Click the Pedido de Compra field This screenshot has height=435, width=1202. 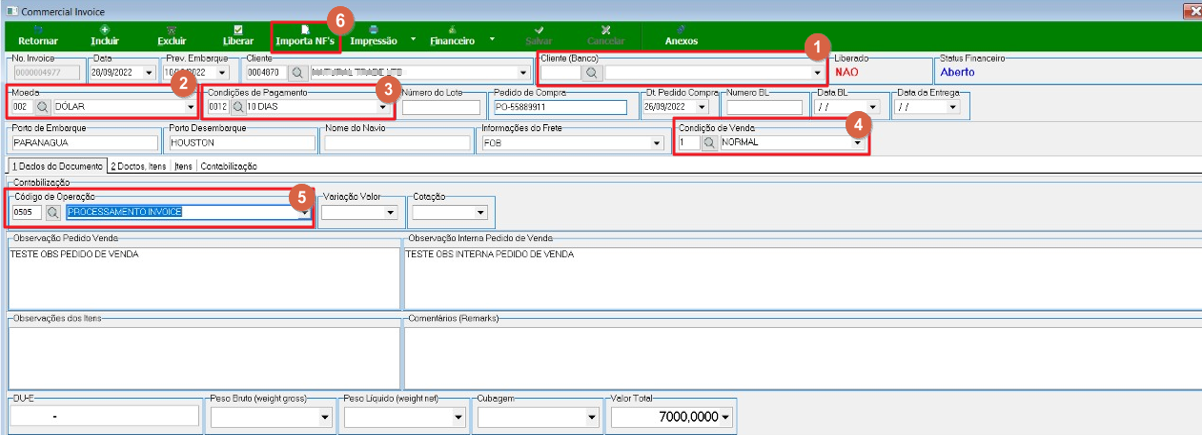(x=559, y=107)
